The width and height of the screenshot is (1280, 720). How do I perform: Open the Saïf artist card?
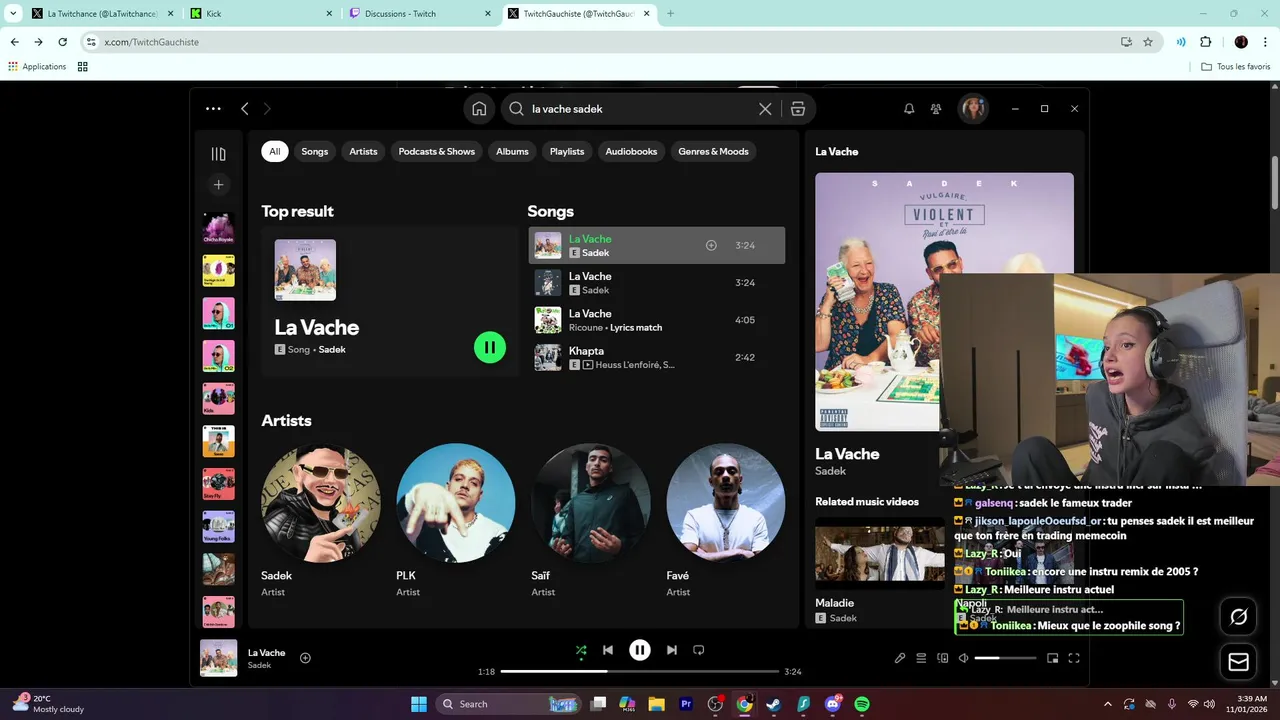(x=590, y=520)
